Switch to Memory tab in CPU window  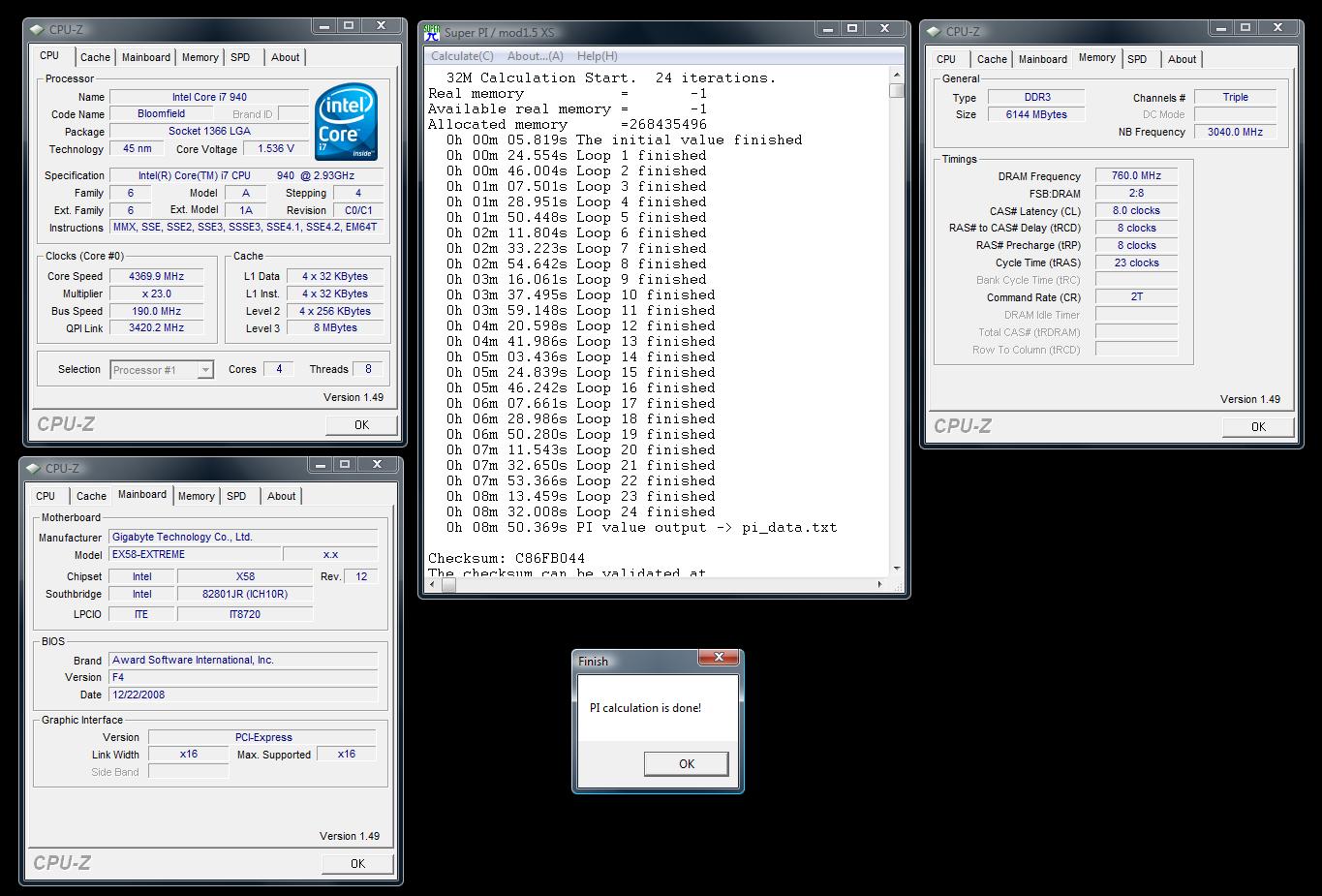pyautogui.click(x=200, y=57)
